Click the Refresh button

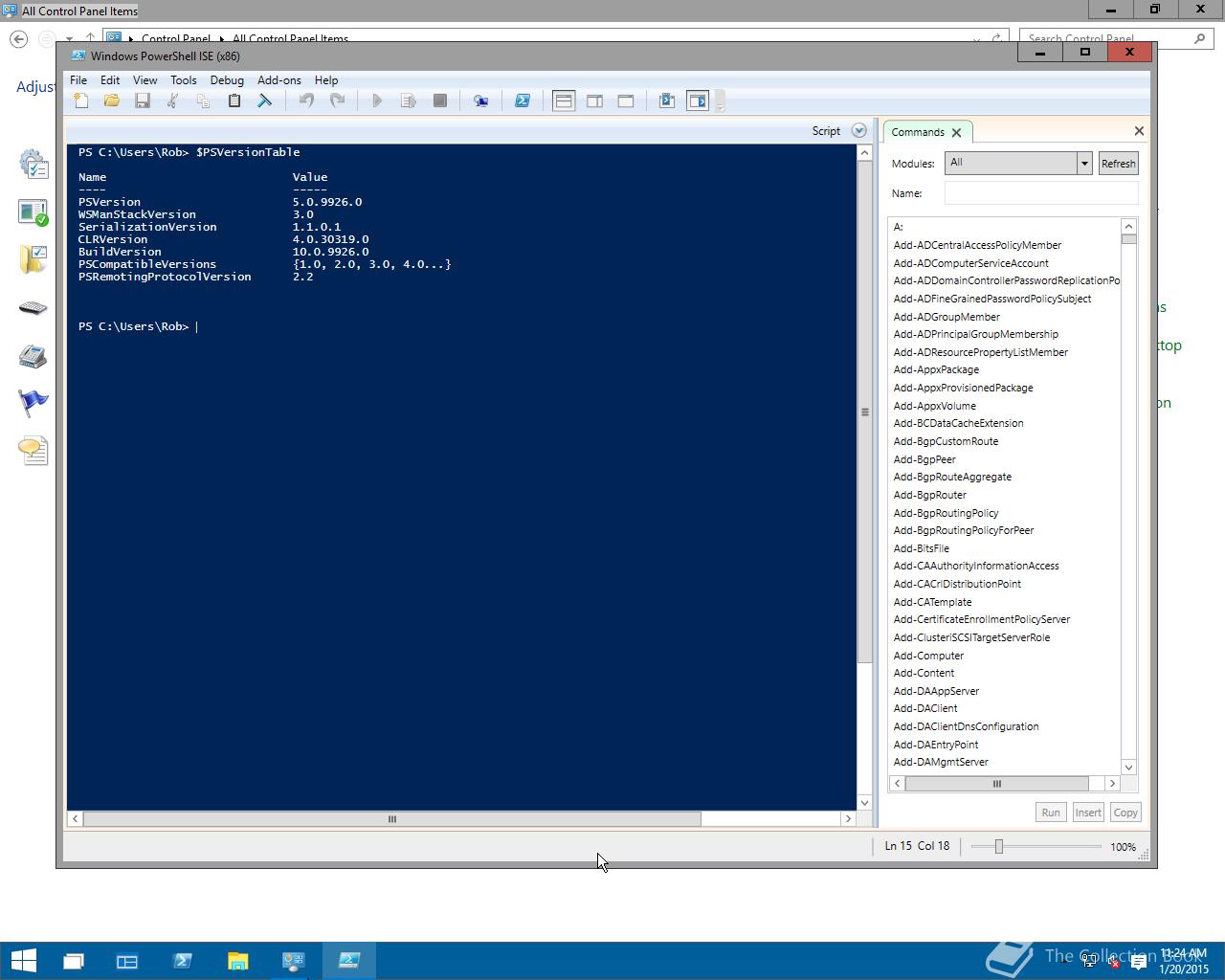(1118, 164)
